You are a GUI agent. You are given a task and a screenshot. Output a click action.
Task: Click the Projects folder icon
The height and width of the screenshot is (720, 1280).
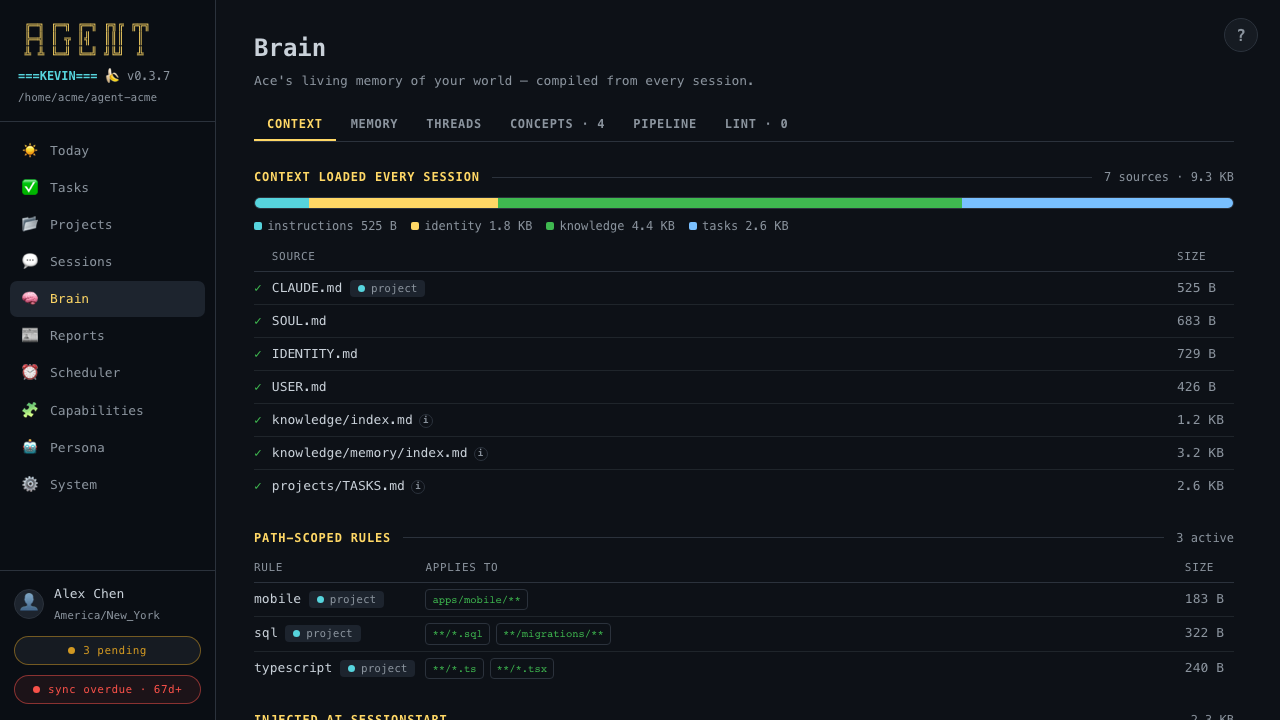click(30, 224)
